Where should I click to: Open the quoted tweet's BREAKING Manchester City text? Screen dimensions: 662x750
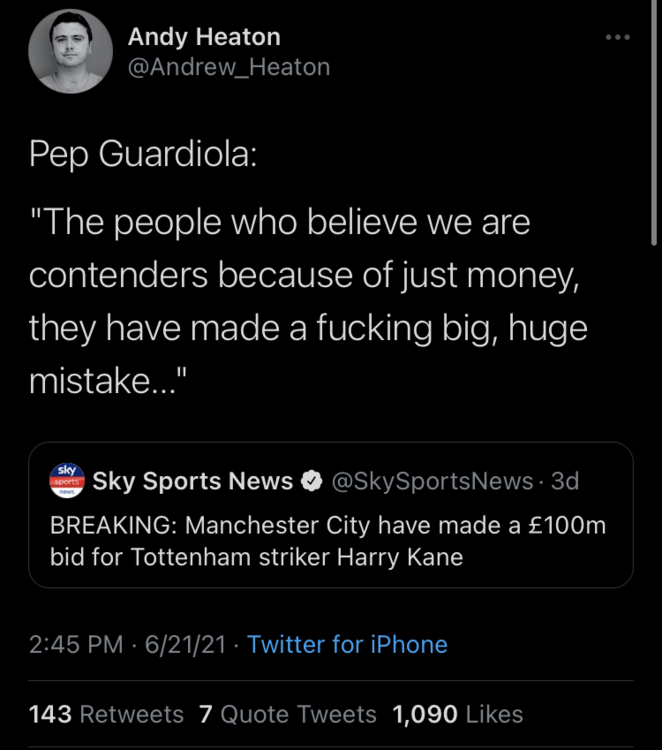(328, 526)
